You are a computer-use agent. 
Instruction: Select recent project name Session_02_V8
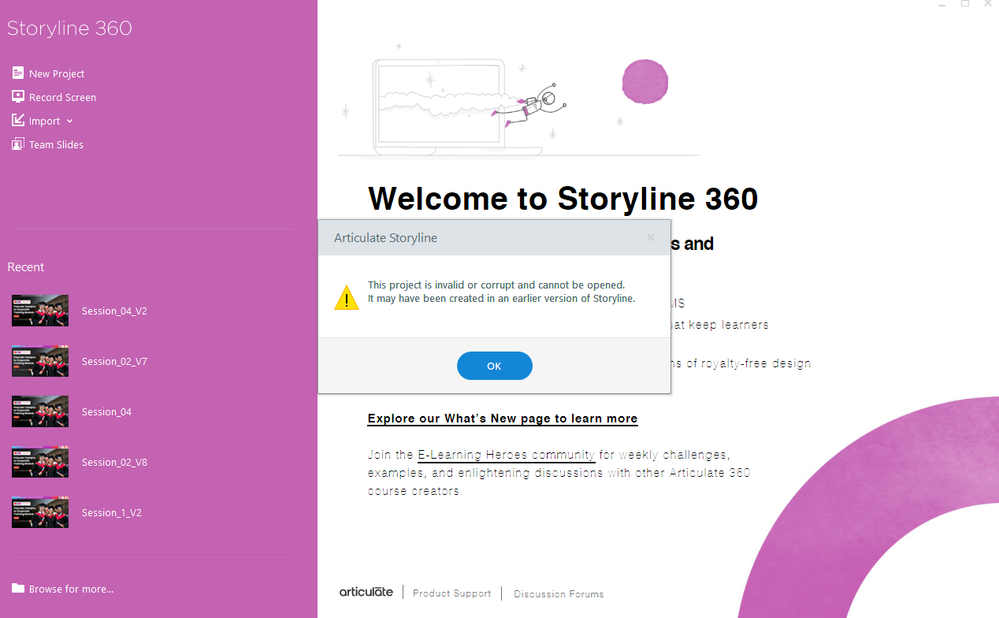coord(114,462)
